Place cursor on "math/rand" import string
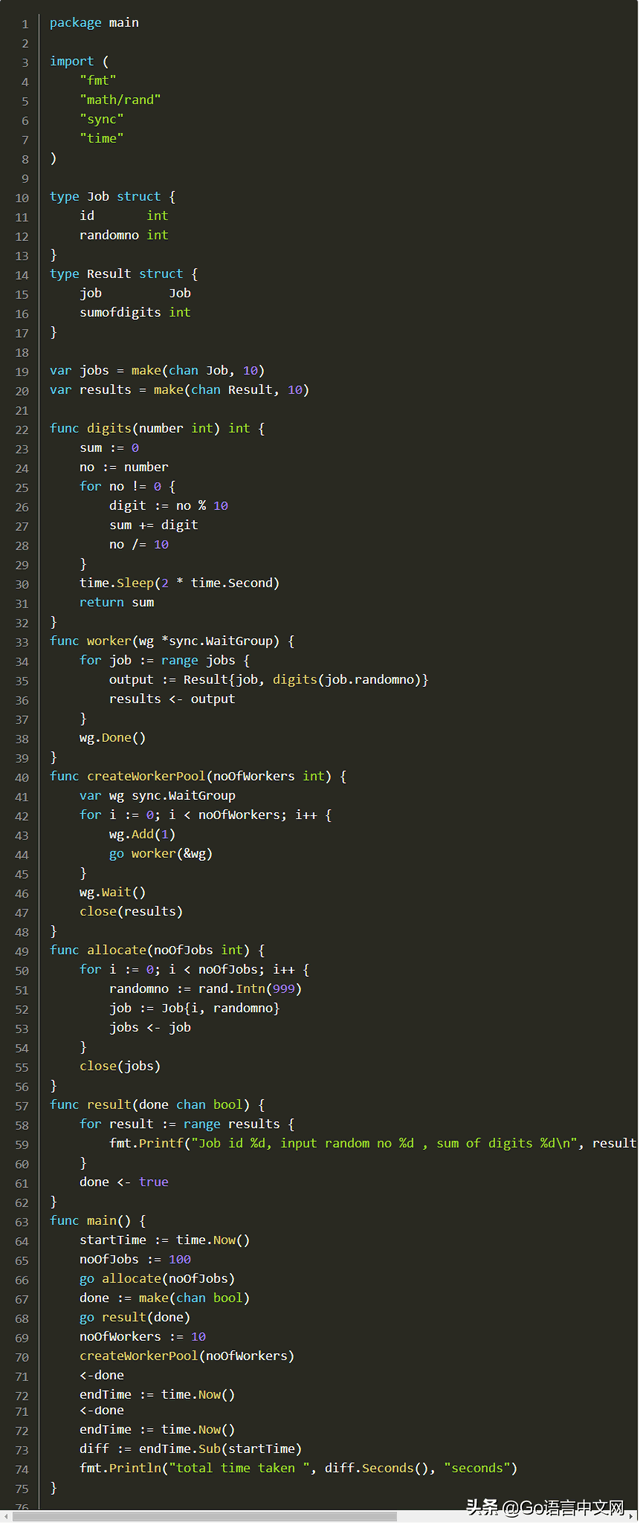The height and width of the screenshot is (1531, 640). click(x=120, y=99)
